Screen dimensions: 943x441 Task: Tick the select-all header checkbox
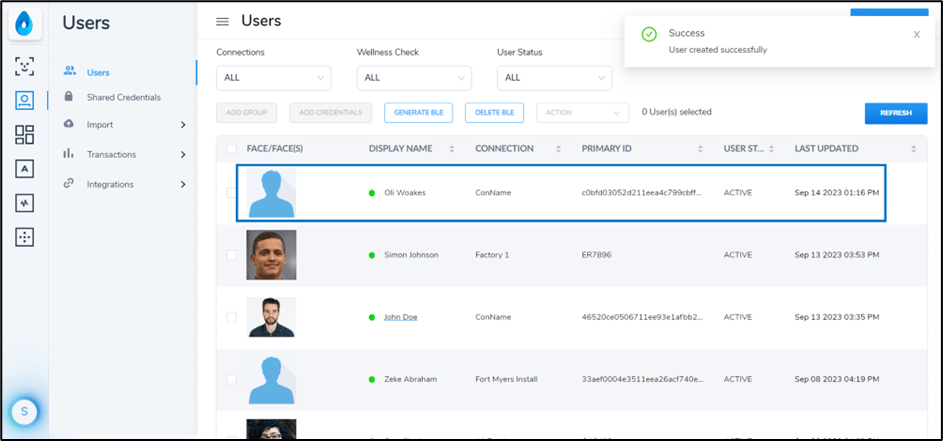click(x=232, y=149)
